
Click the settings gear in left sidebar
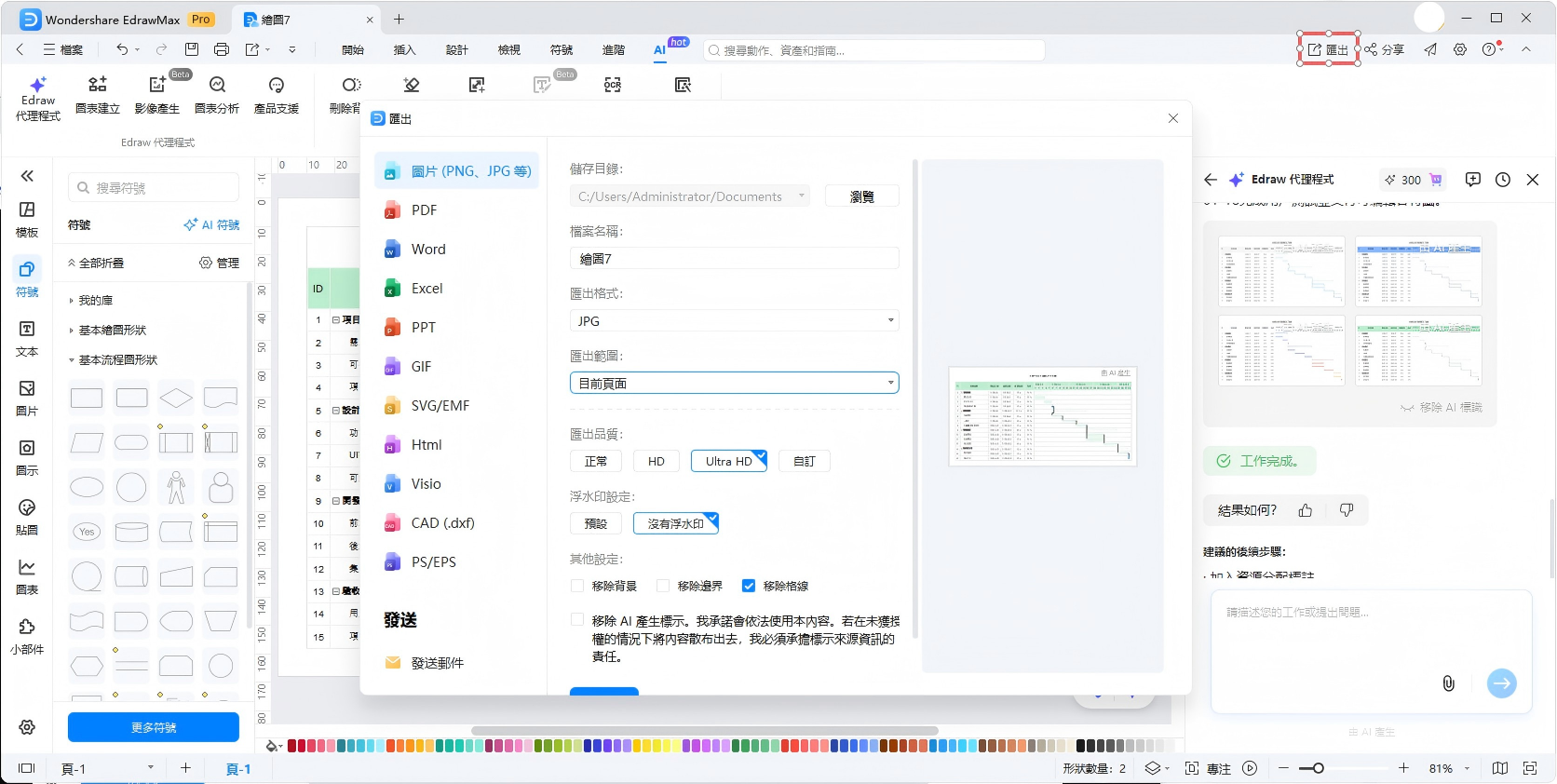(x=27, y=727)
